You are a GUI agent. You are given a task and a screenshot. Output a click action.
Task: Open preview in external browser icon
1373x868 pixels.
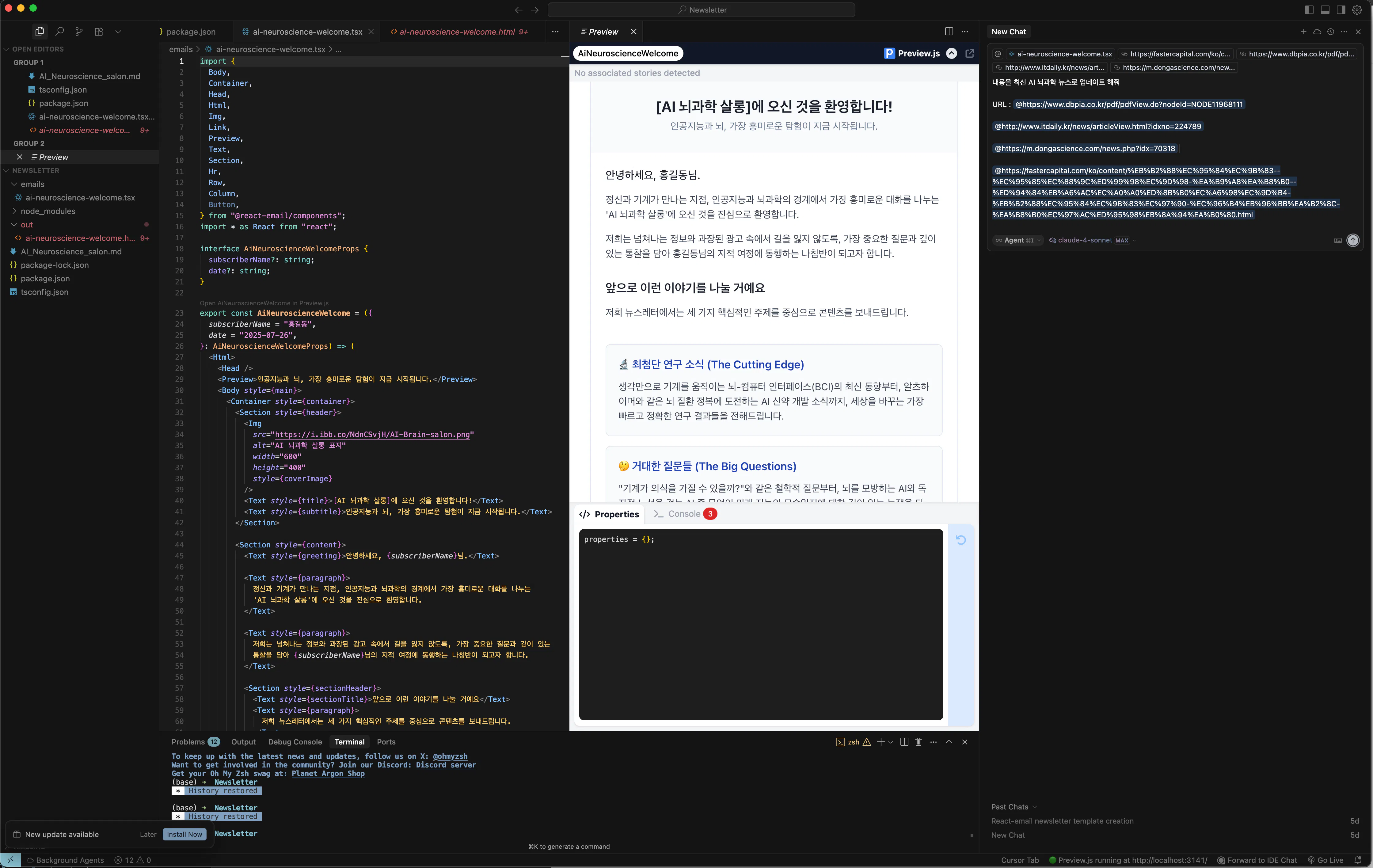pyautogui.click(x=969, y=53)
